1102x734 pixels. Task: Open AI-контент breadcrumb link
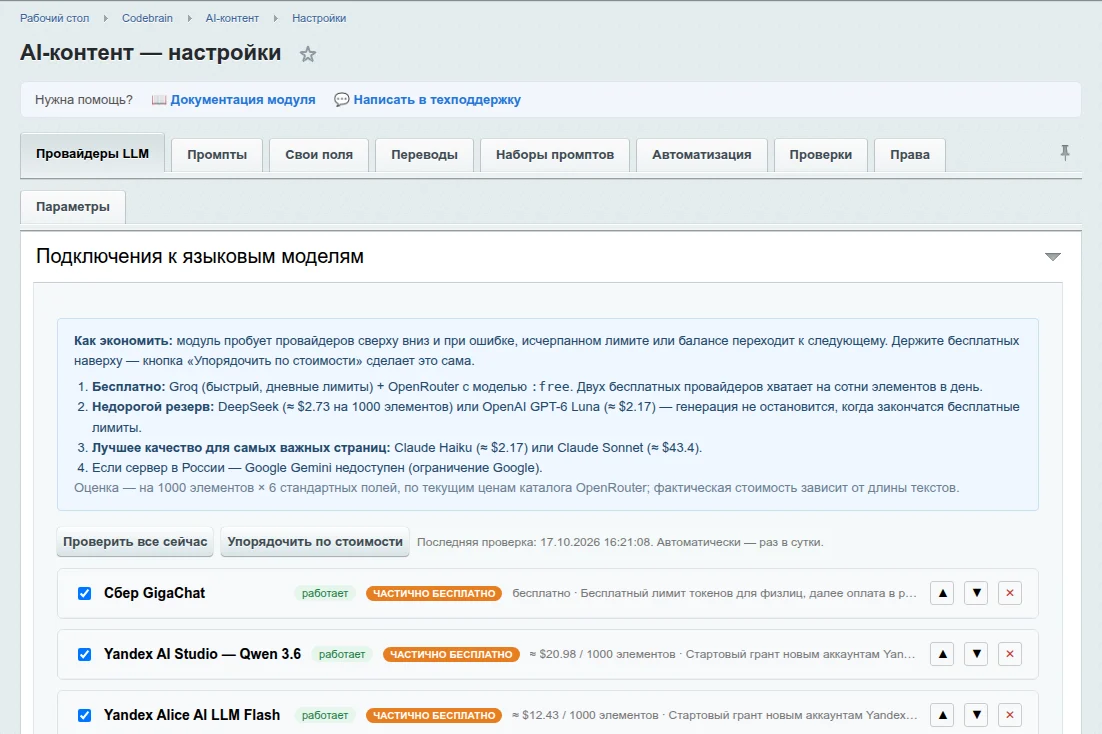232,18
